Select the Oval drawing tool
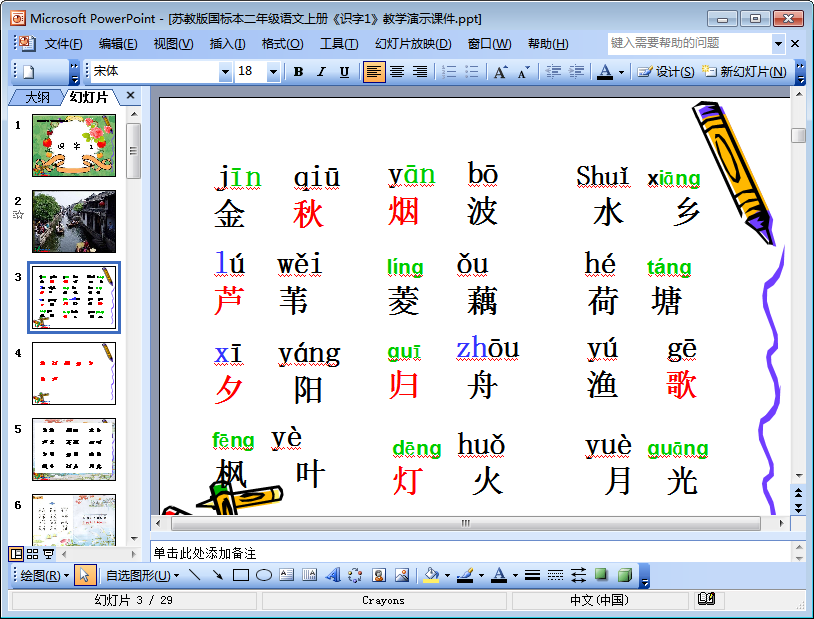Image resolution: width=814 pixels, height=619 pixels. 264,575
